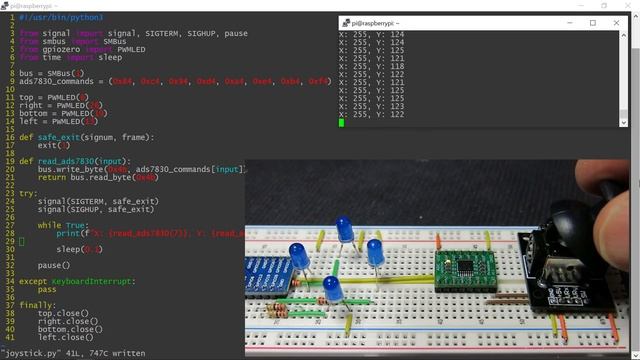Click the cursor box on line 29

pyautogui.click(x=22, y=242)
